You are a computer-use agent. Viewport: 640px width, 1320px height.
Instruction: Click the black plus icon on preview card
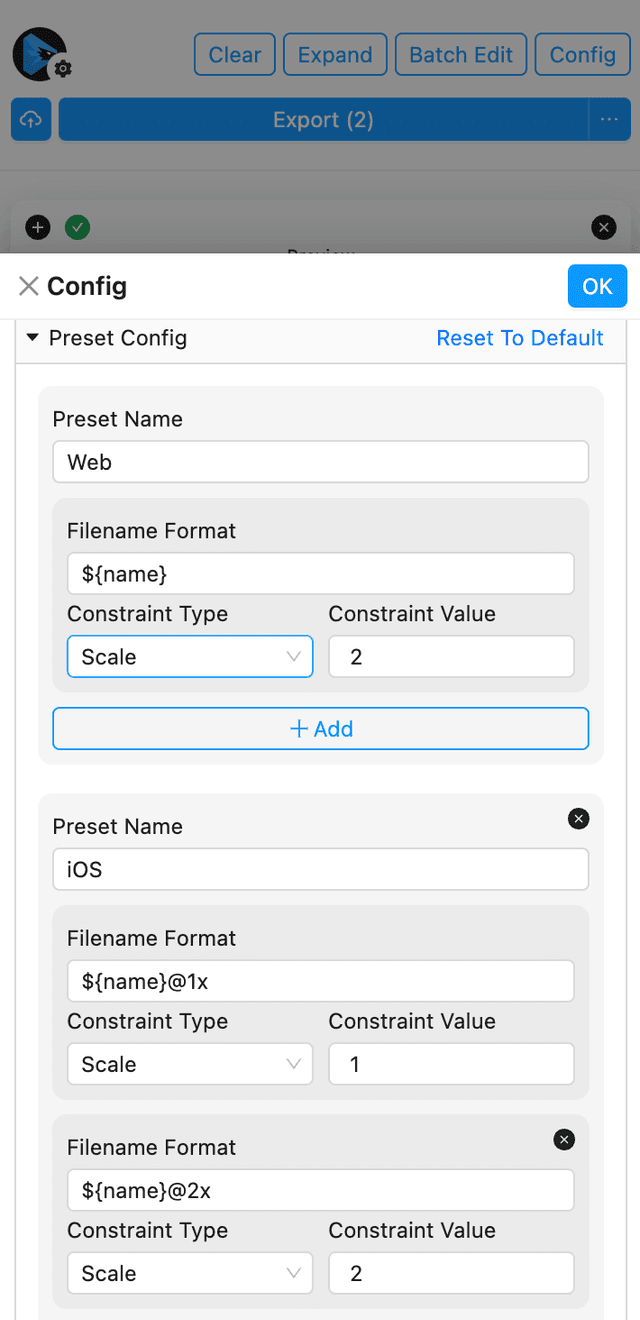click(x=37, y=227)
